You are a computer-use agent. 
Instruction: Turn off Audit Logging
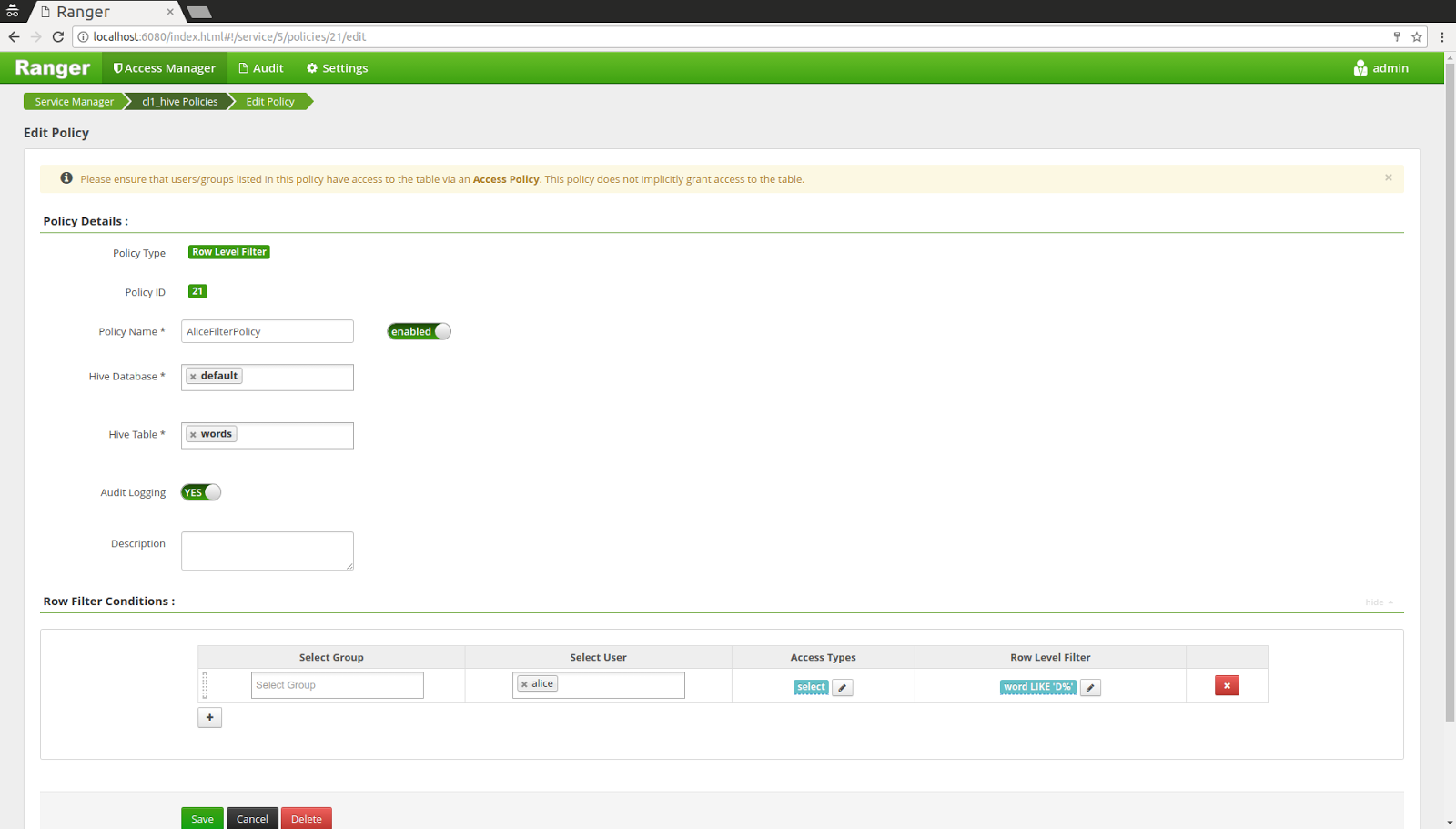tap(200, 491)
